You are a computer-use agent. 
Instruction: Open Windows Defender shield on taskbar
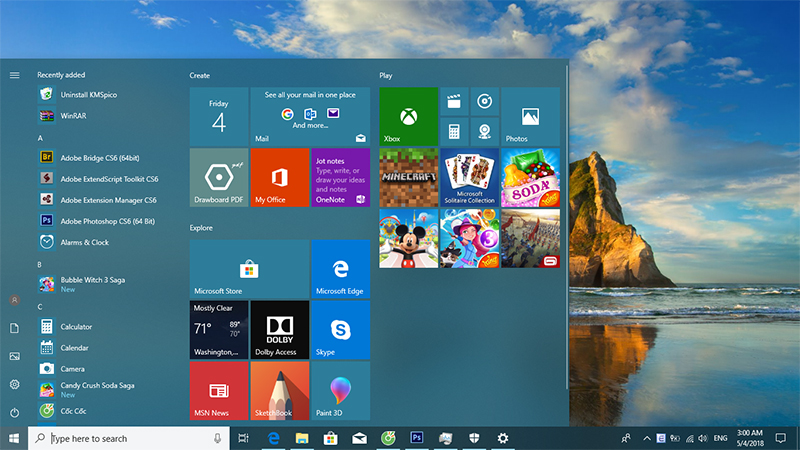tap(474, 438)
